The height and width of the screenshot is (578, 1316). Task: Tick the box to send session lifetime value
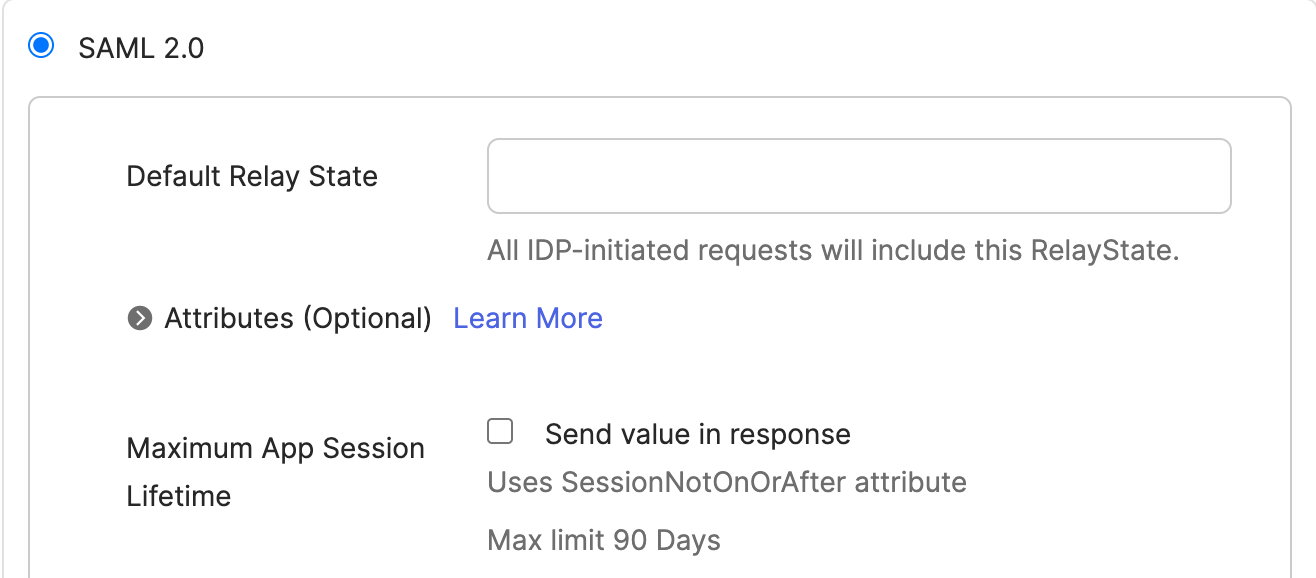click(500, 432)
